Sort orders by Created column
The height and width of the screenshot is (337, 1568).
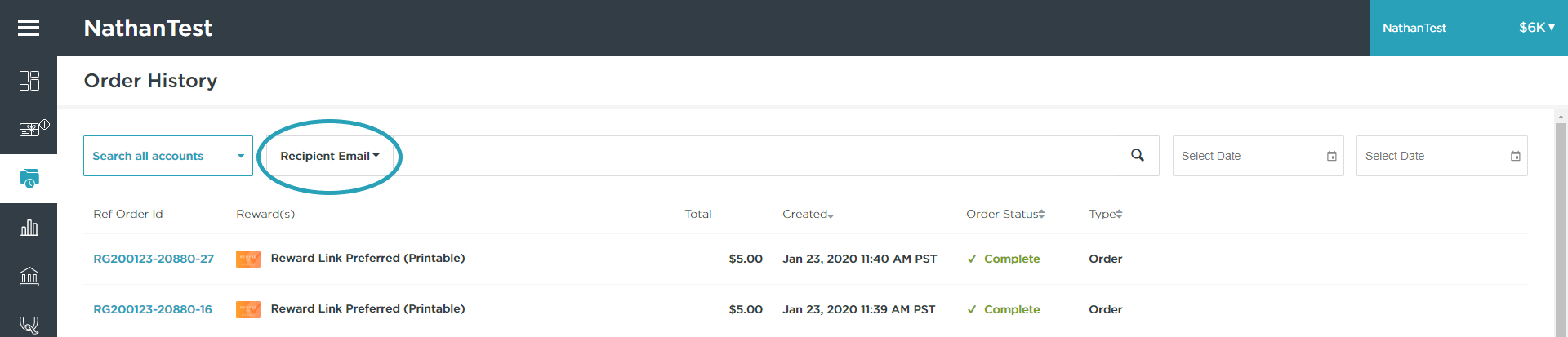(x=808, y=215)
